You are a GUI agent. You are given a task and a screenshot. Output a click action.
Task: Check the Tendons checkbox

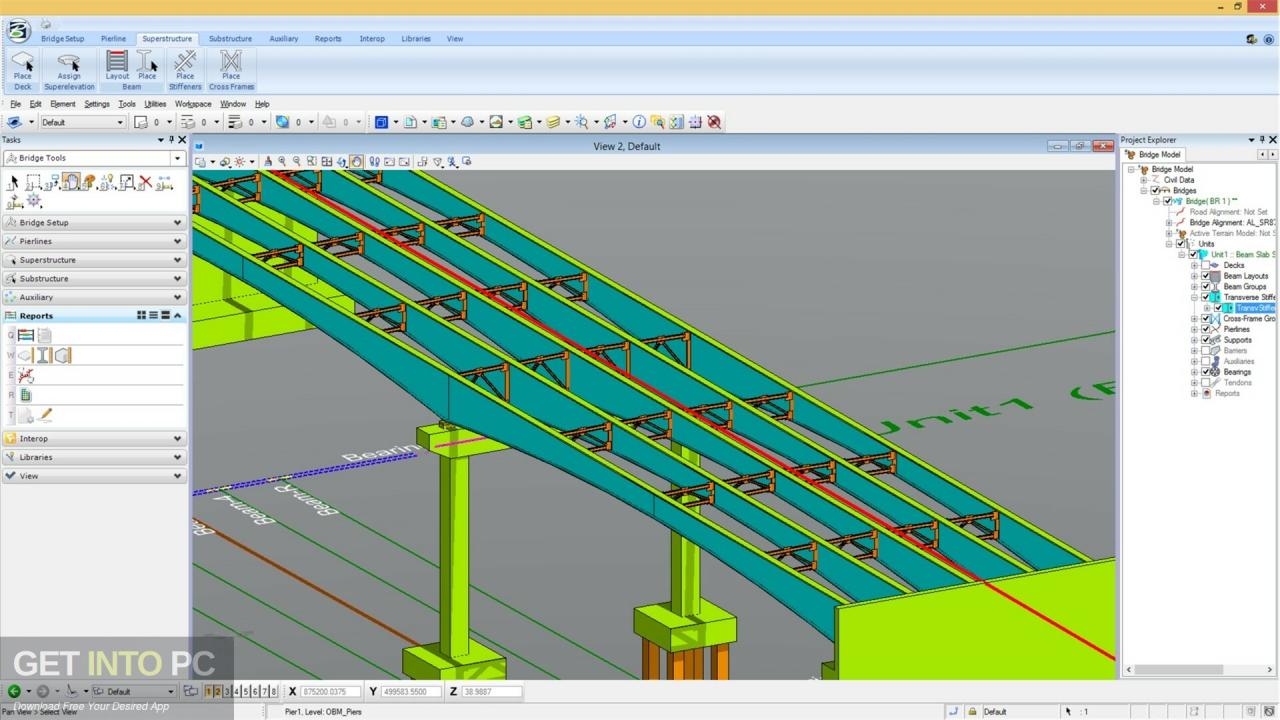pos(1205,382)
